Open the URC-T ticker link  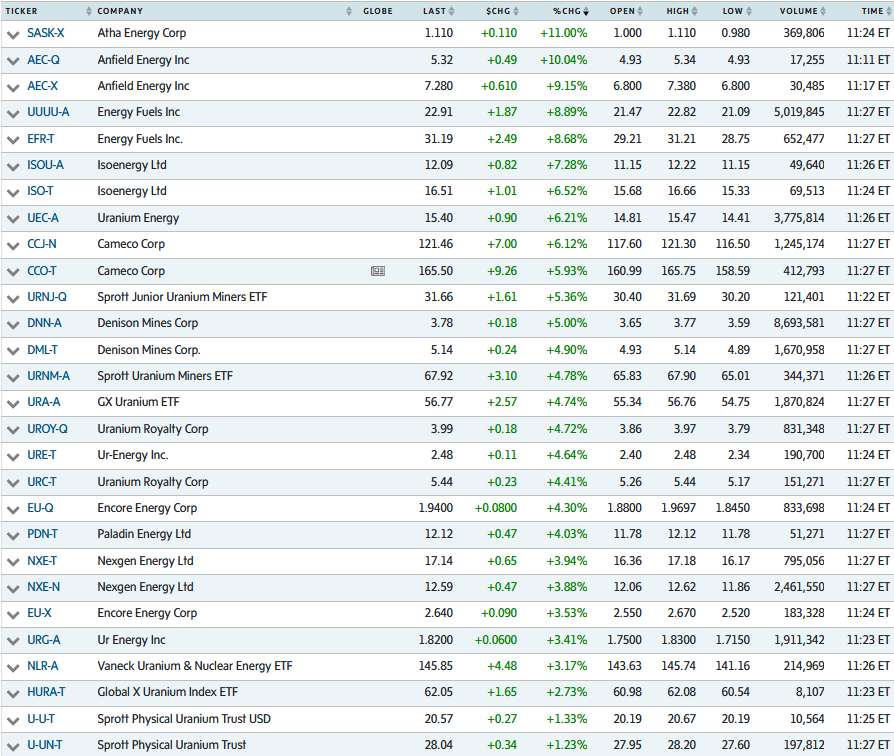click(42, 482)
